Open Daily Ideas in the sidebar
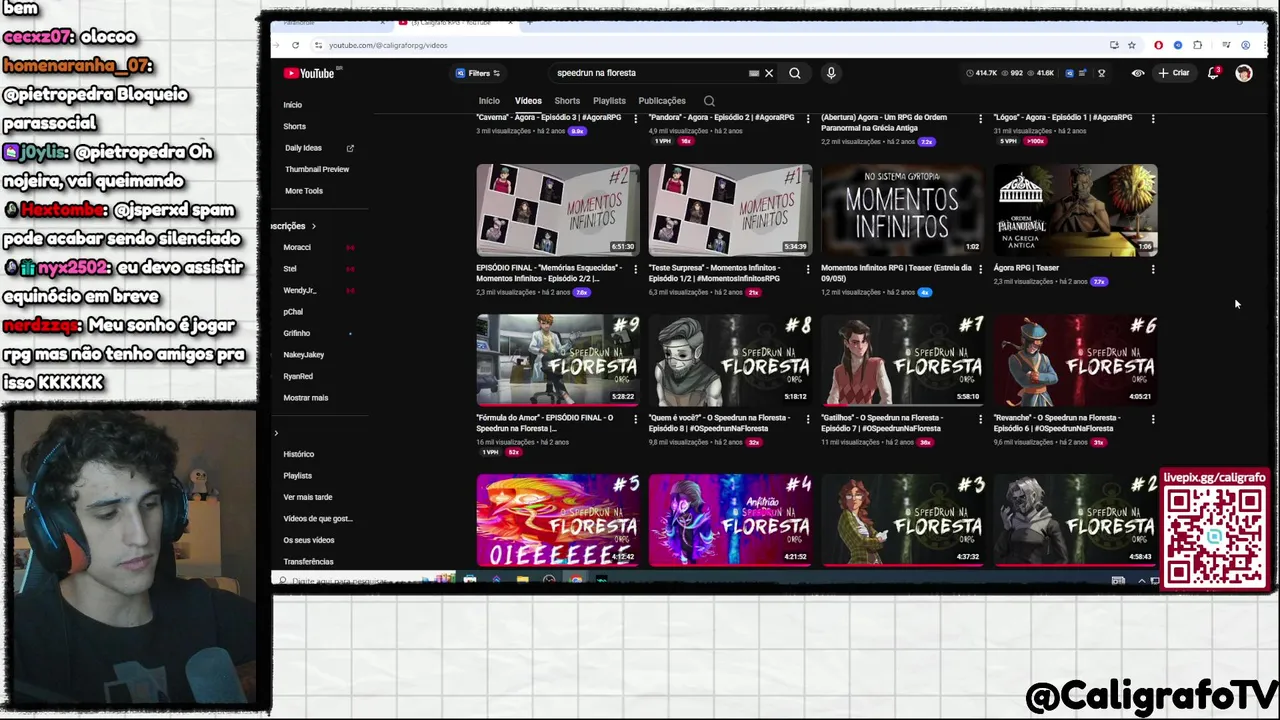 (304, 148)
